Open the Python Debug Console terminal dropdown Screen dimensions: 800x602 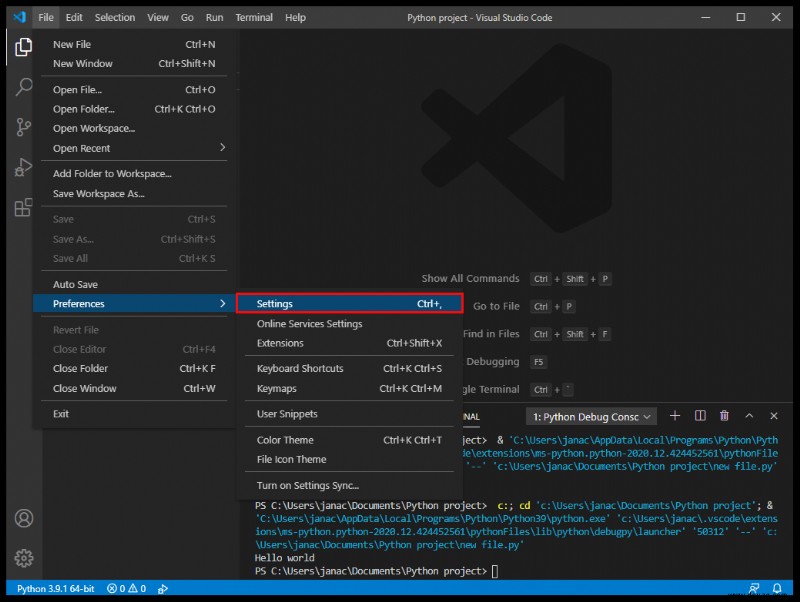pyautogui.click(x=591, y=417)
